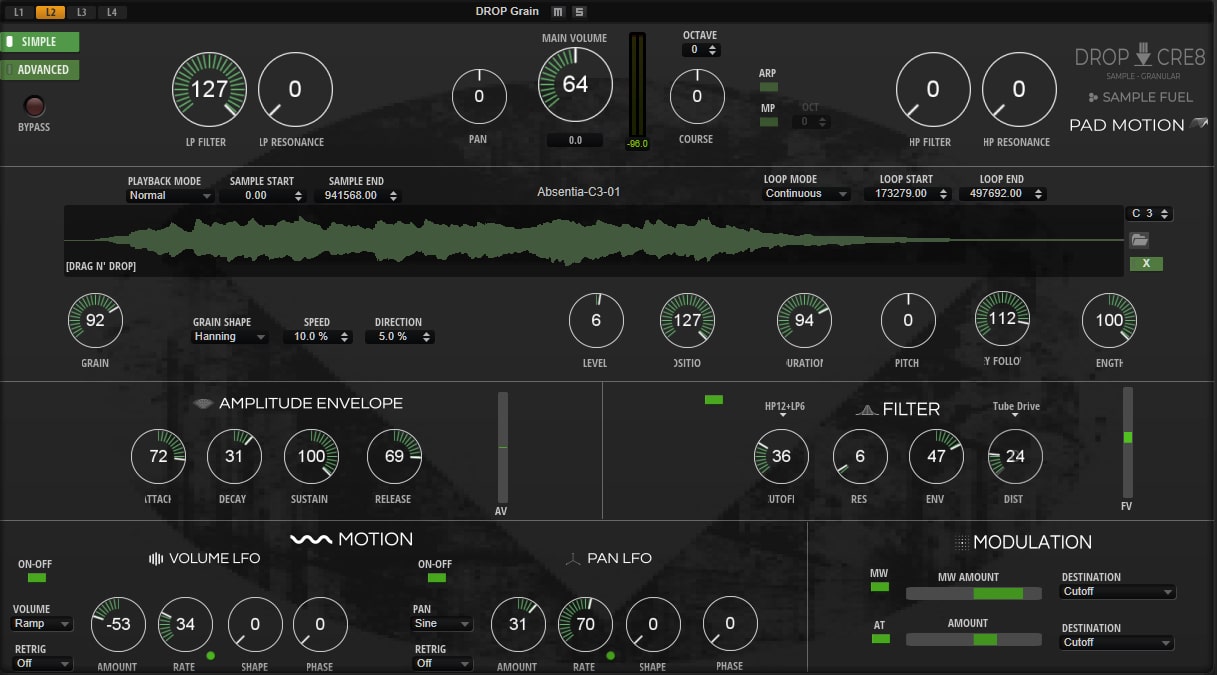Enable the ARP toggle
The image size is (1217, 675).
[768, 89]
